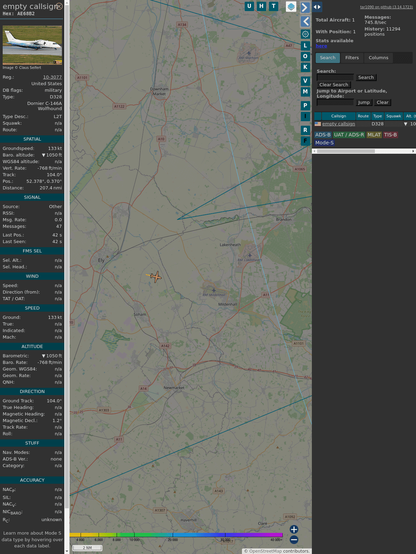Click the SPEED section header
Image resolution: width=416 pixels, height=554 pixels.
pos(32,308)
